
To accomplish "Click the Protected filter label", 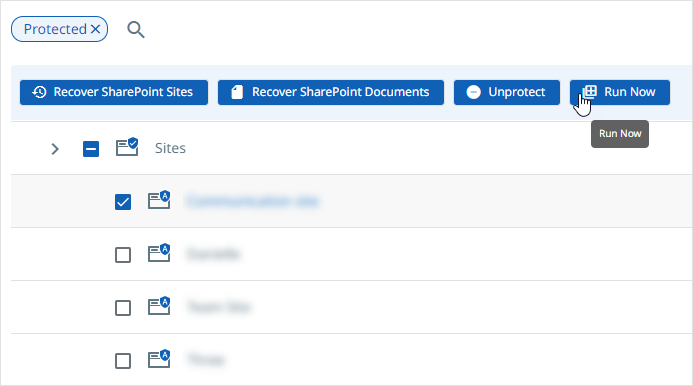I will point(55,29).
